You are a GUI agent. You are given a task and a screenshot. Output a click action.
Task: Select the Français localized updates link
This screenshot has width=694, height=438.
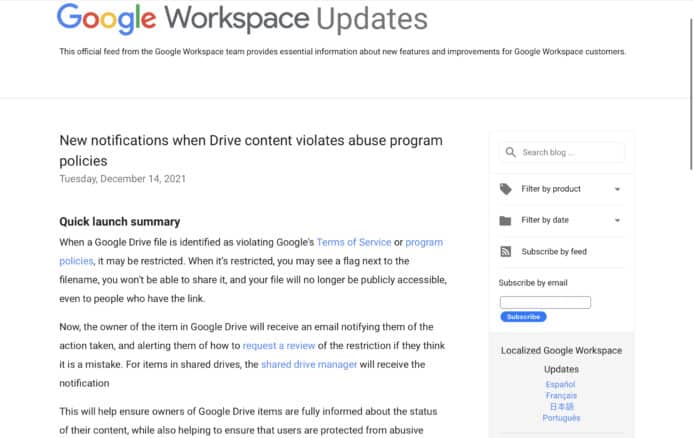(x=560, y=396)
